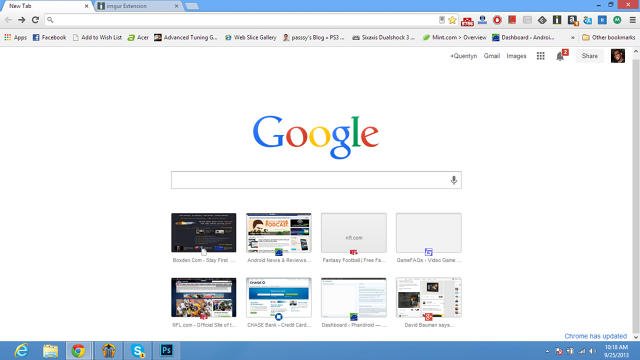Open the Apps shortcut in bookmarks bar
The image size is (640, 360).
point(15,37)
